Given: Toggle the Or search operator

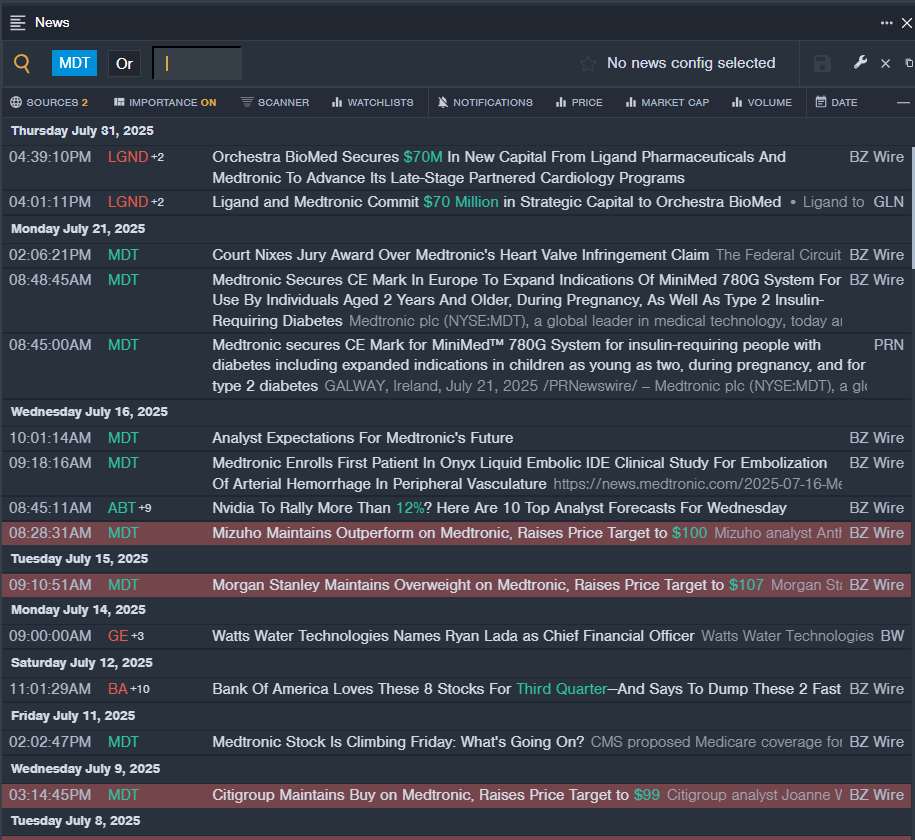Looking at the screenshot, I should tap(124, 63).
